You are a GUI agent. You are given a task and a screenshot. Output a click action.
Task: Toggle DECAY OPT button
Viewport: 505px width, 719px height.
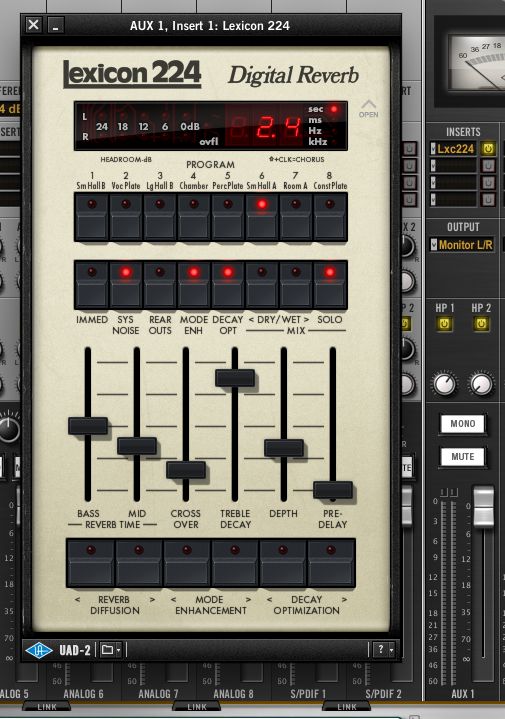click(x=228, y=285)
